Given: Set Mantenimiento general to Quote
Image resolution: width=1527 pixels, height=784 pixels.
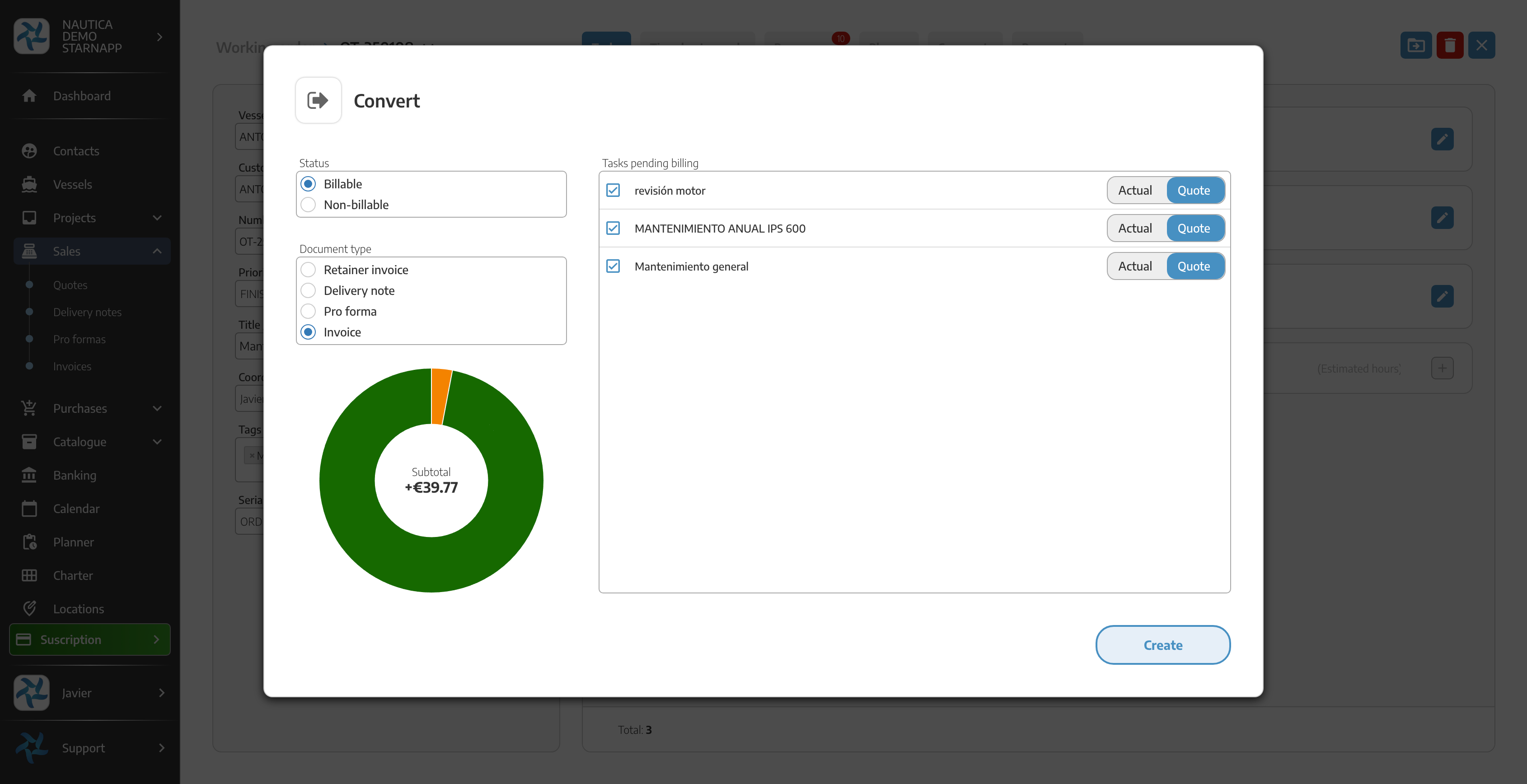Looking at the screenshot, I should (x=1194, y=266).
